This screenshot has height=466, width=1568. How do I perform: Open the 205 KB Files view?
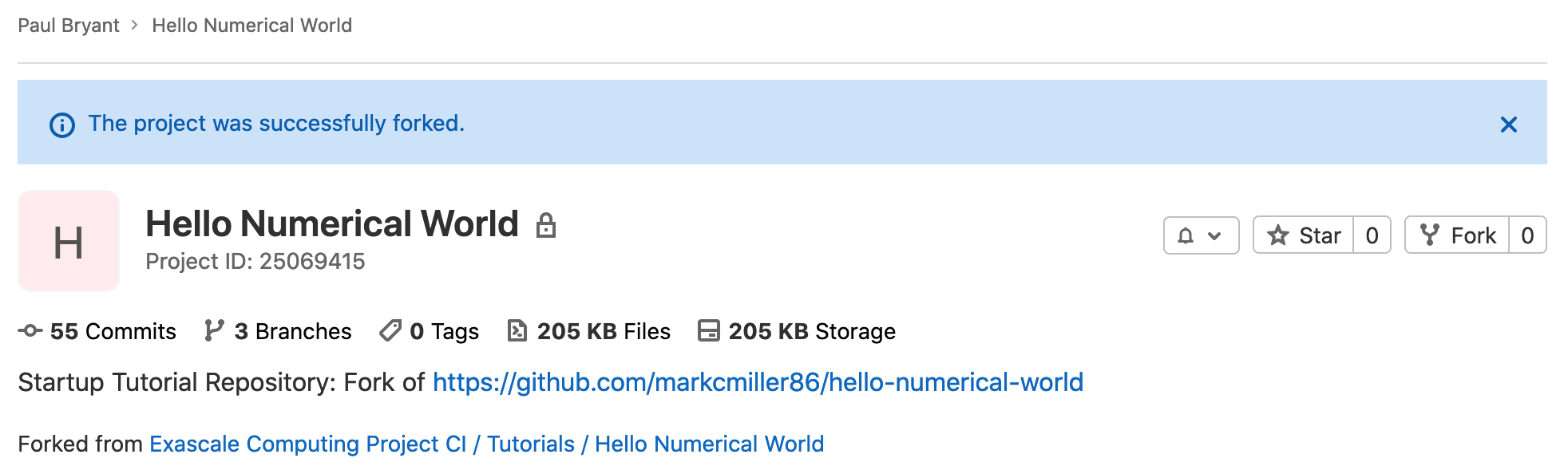(x=589, y=331)
